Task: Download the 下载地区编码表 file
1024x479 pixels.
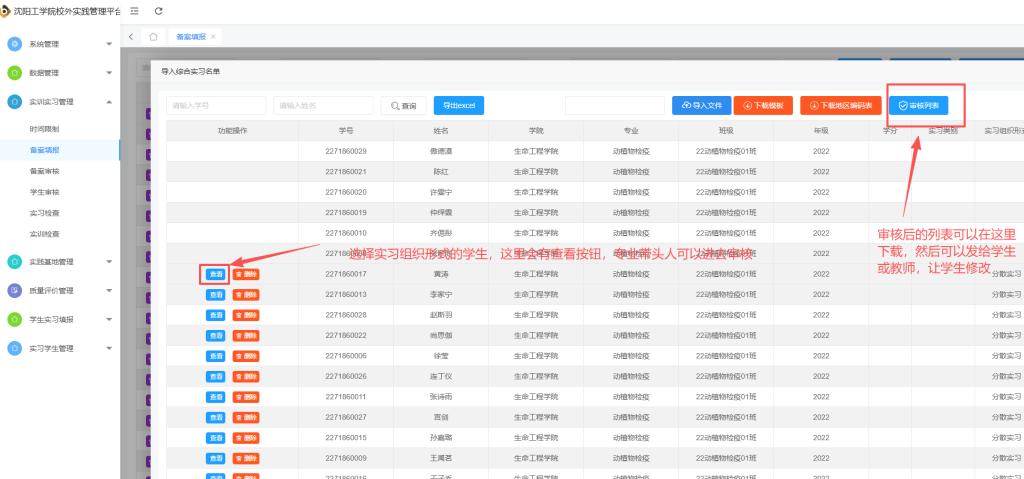Action: [840, 105]
